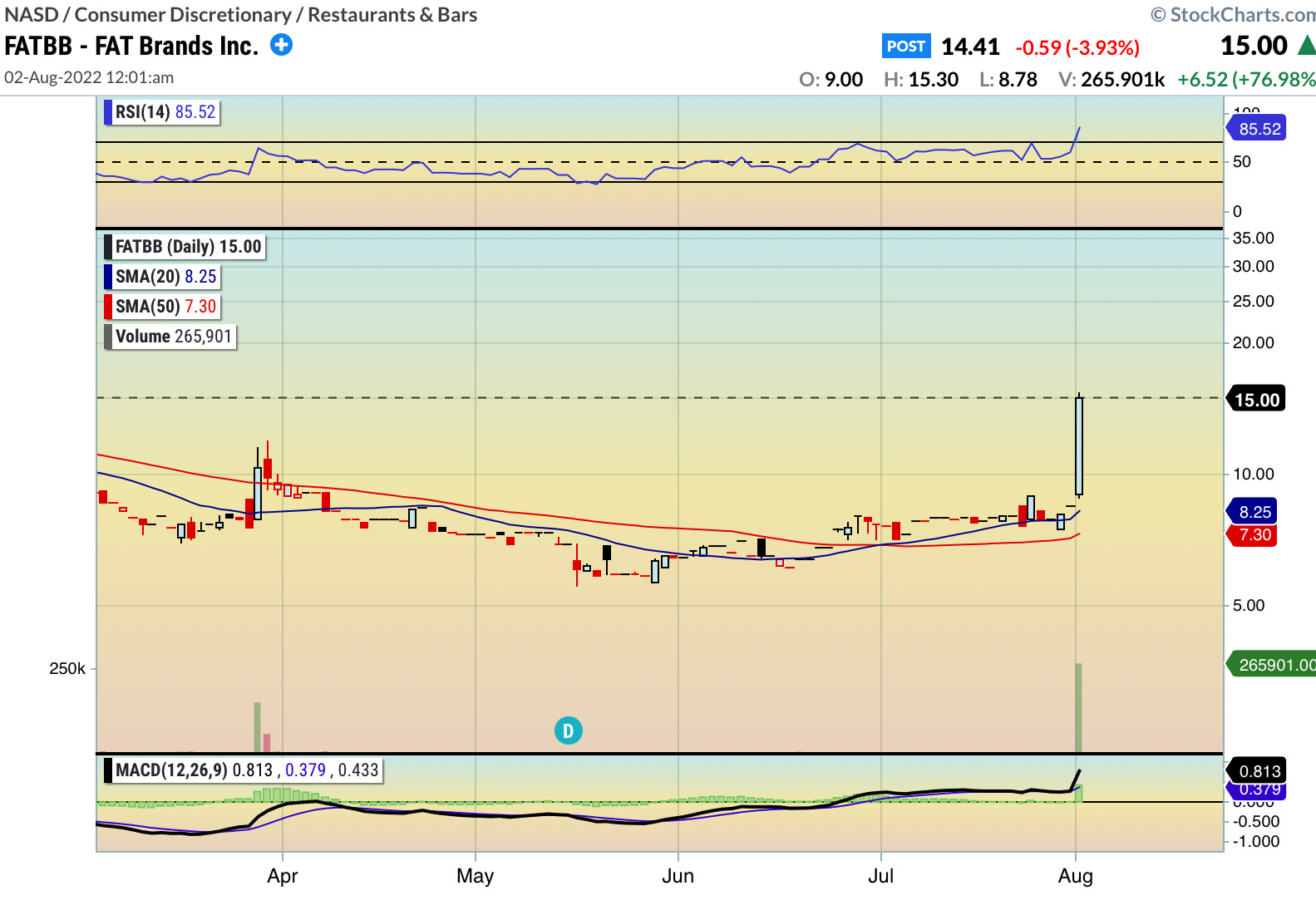
Task: Click the Apr label on time axis
Action: (x=283, y=876)
